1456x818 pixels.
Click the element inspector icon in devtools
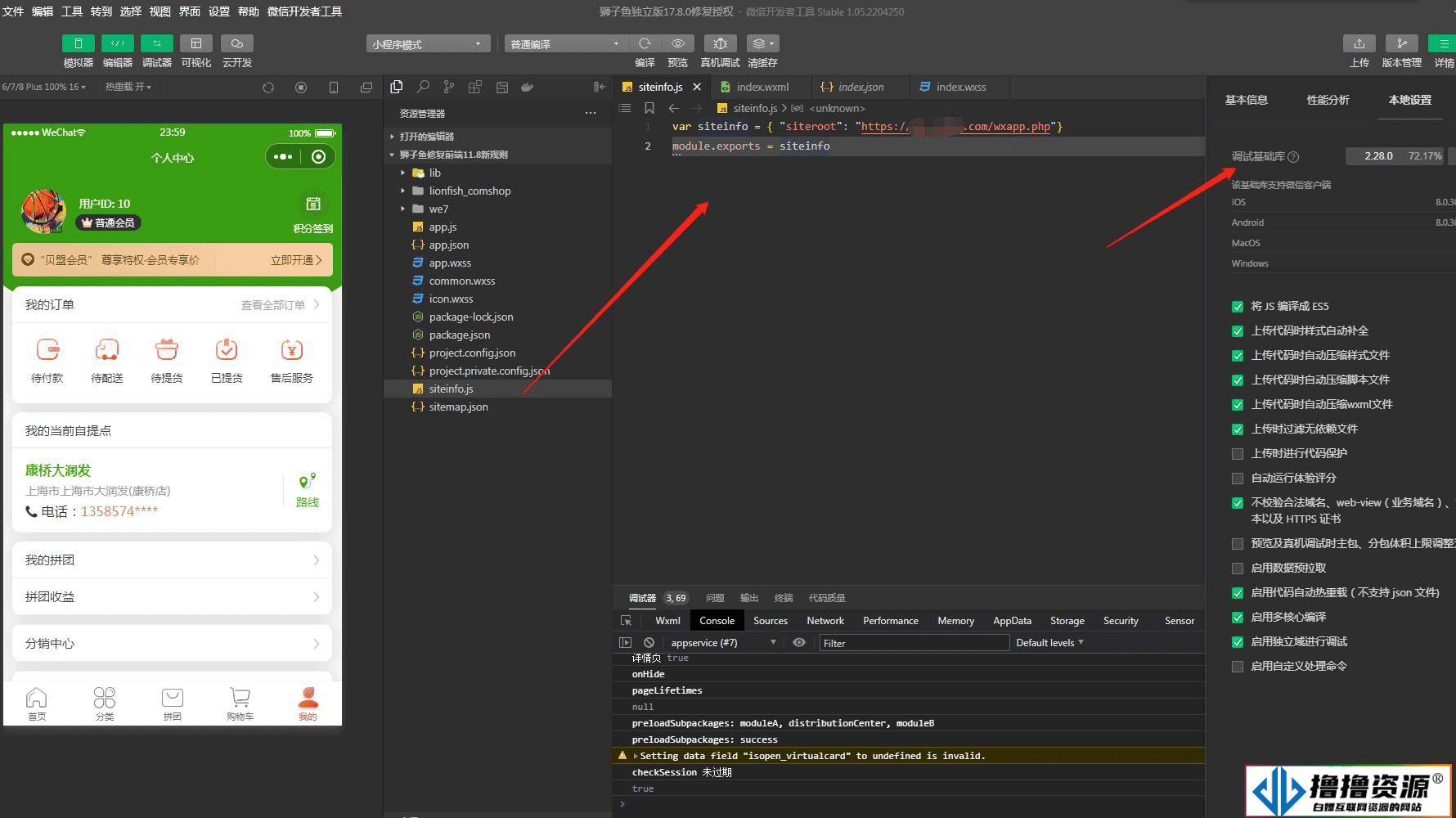[627, 621]
